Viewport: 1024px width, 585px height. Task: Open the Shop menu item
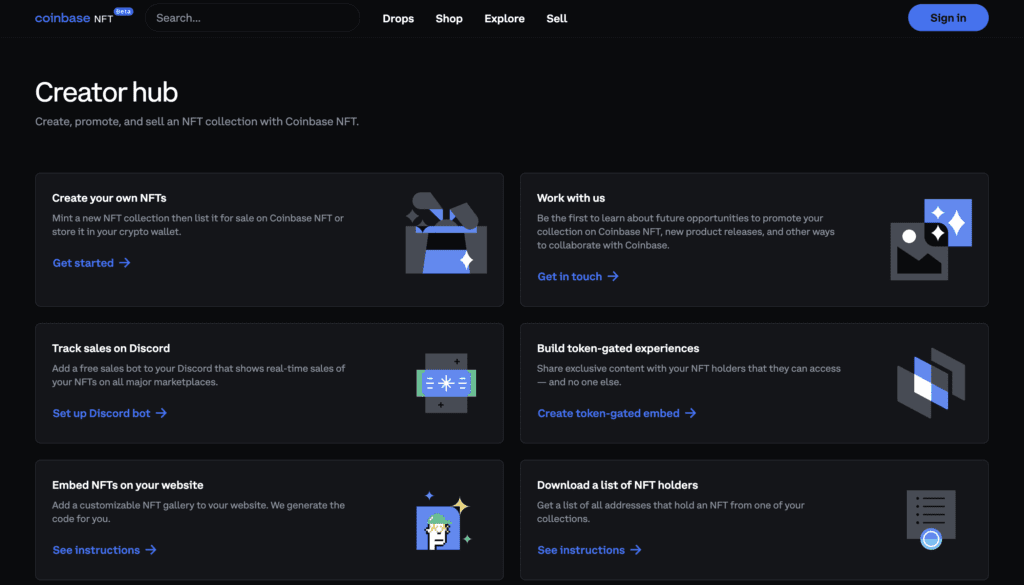(449, 18)
